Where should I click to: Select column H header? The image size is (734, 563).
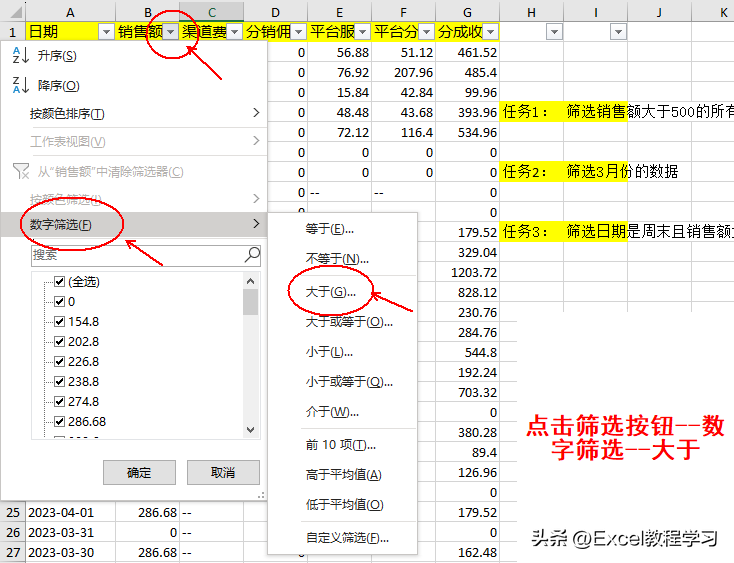(531, 12)
